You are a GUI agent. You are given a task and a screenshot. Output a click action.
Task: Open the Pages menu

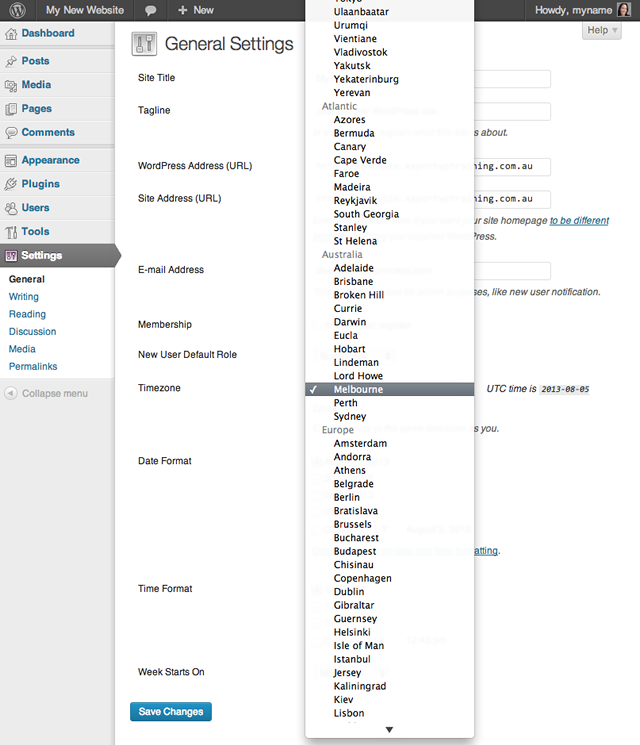click(37, 108)
